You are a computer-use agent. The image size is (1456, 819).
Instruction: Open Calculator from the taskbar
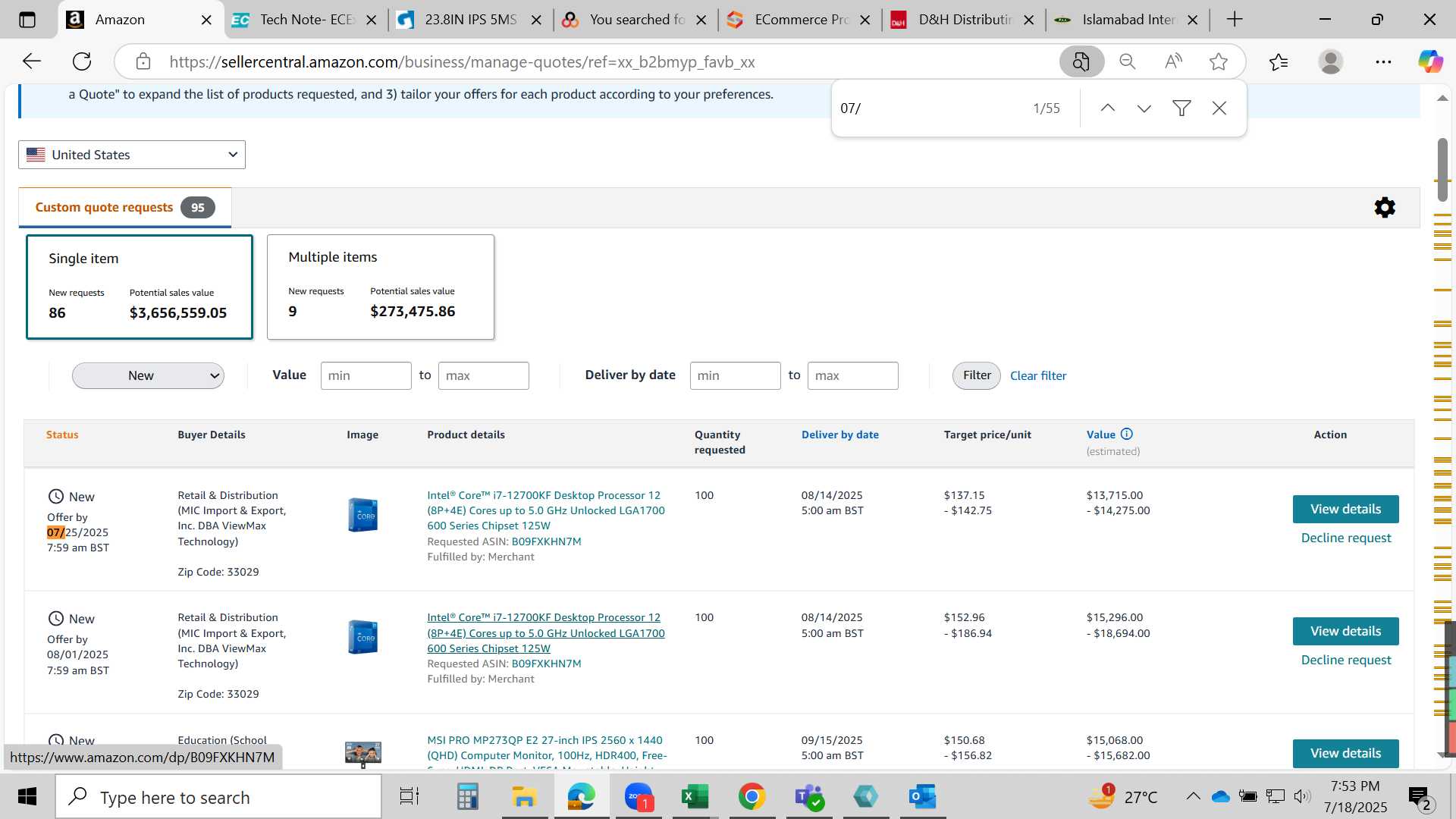pos(467,796)
